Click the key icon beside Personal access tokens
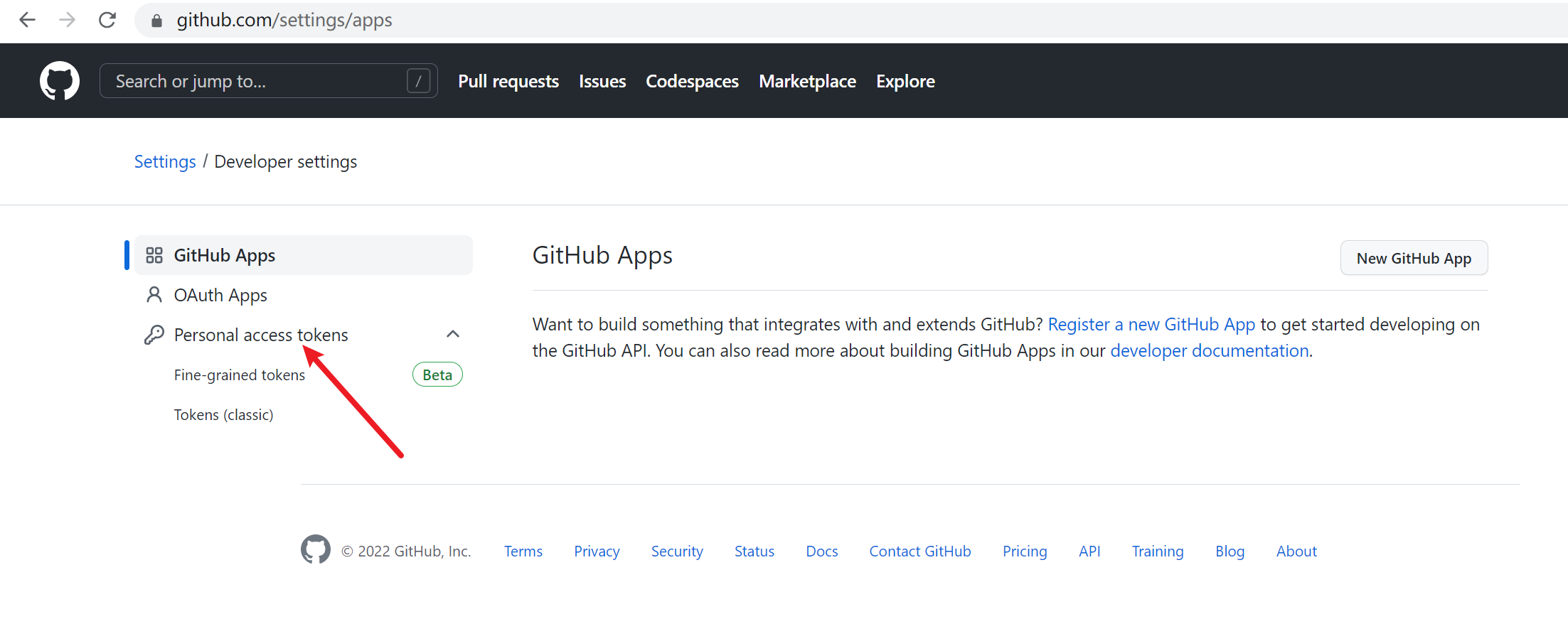 pyautogui.click(x=154, y=335)
